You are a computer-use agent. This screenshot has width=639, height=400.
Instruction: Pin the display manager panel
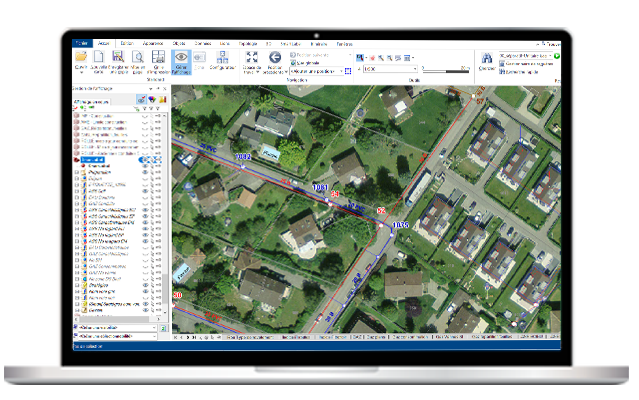(x=158, y=88)
